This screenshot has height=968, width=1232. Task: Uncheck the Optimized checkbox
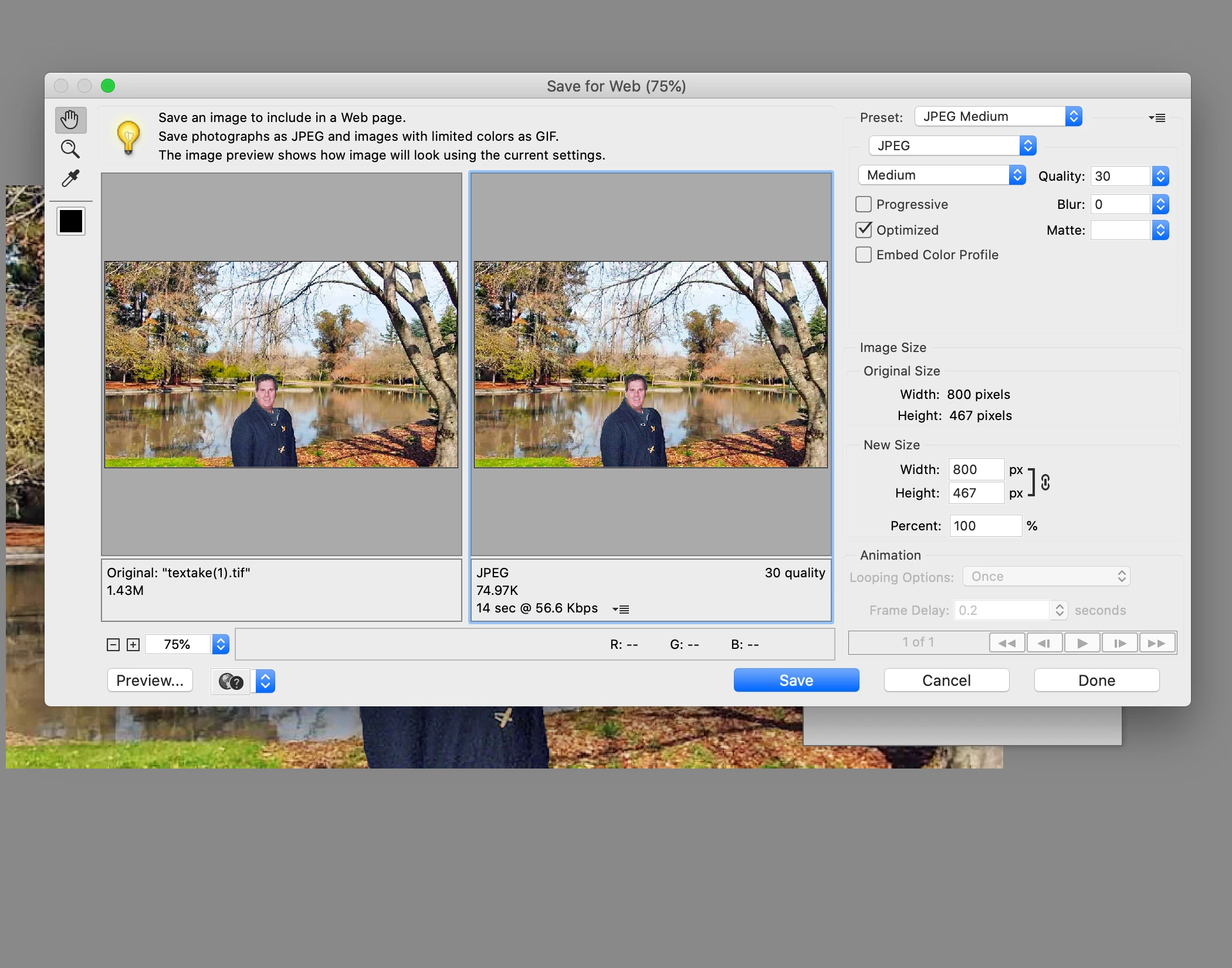pyautogui.click(x=864, y=230)
